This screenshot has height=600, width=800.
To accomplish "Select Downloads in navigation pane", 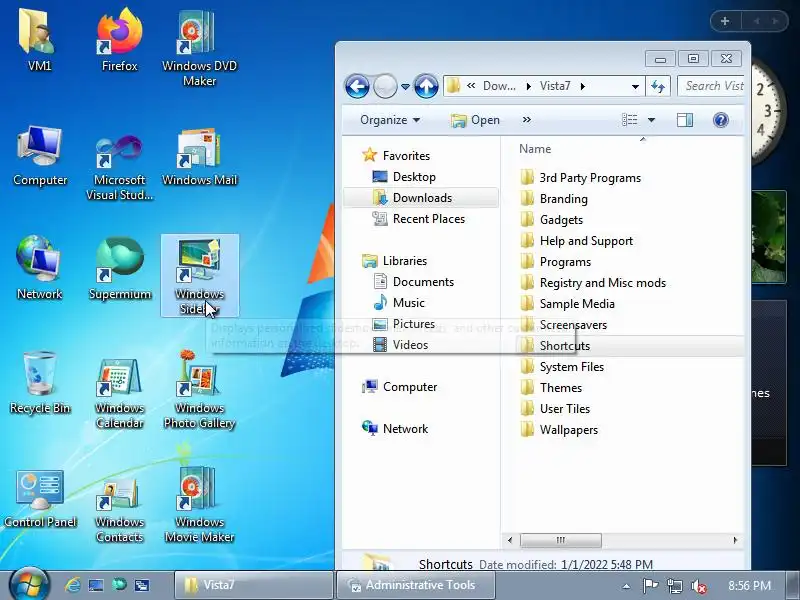I will (x=421, y=198).
